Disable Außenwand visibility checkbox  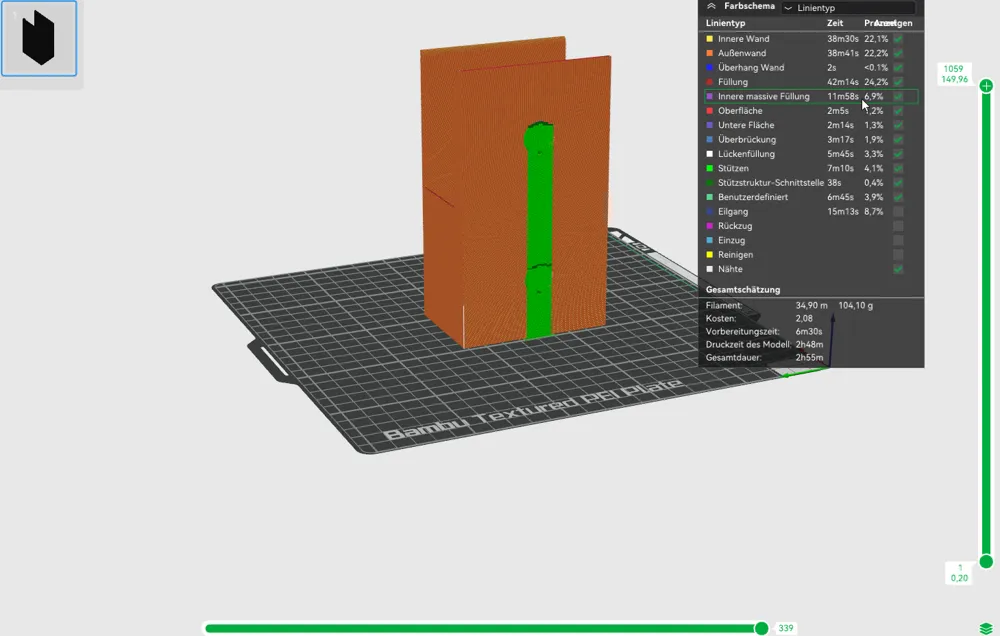tap(898, 53)
